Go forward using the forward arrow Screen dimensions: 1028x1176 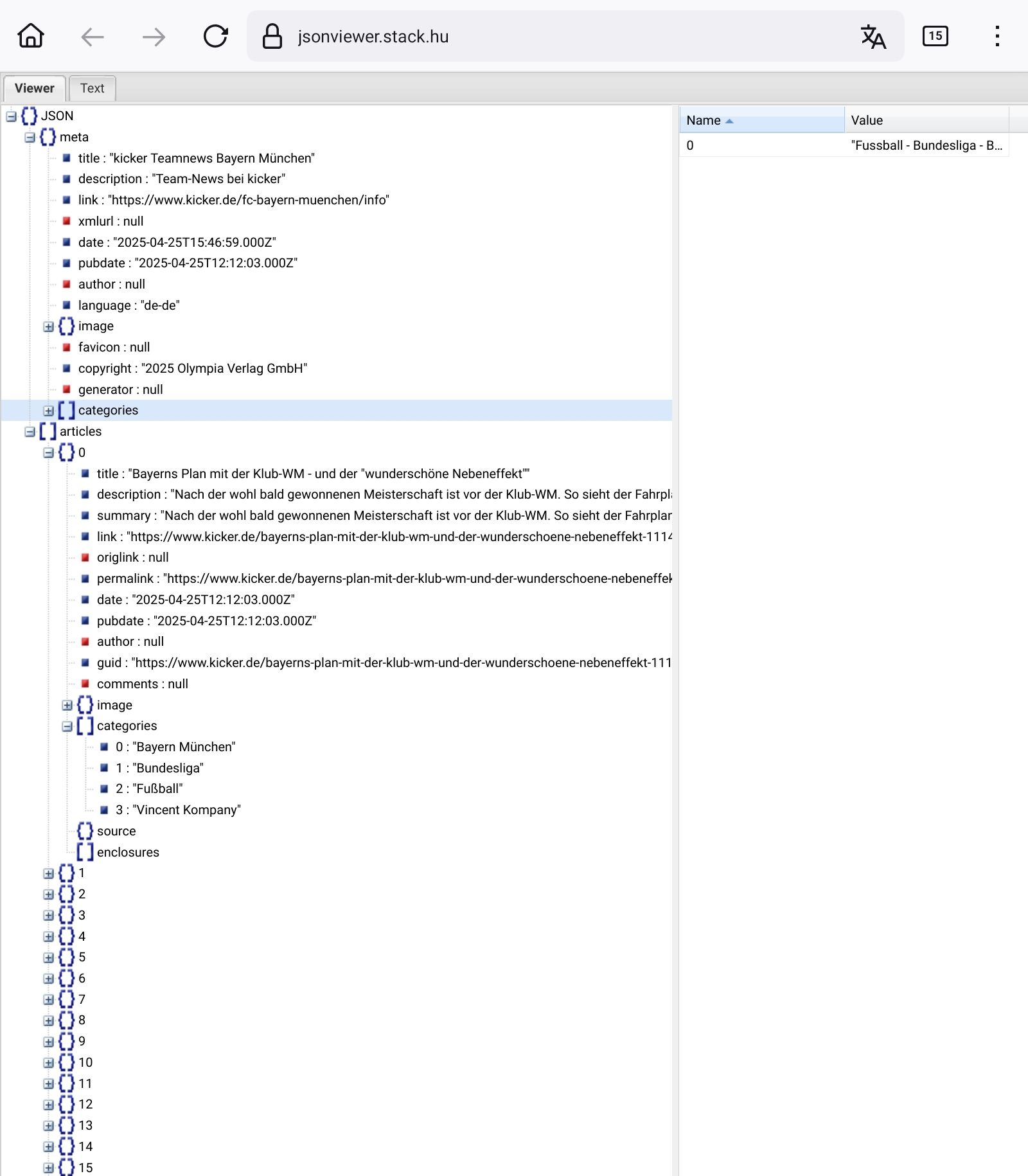click(154, 37)
